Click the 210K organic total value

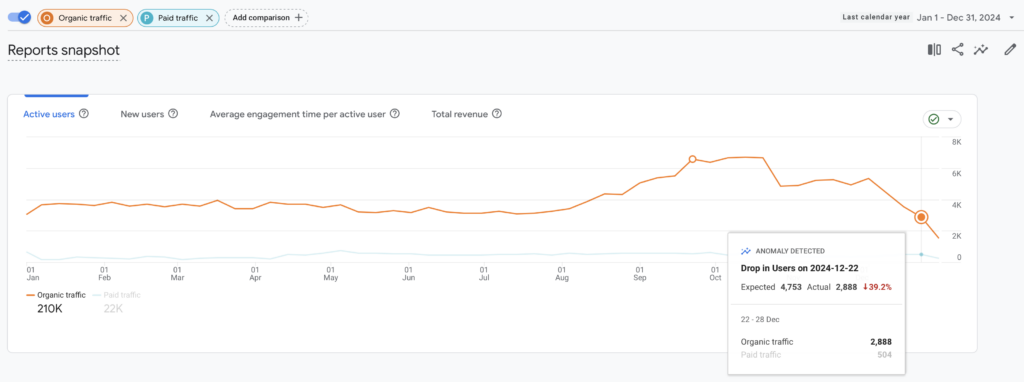pyautogui.click(x=50, y=308)
